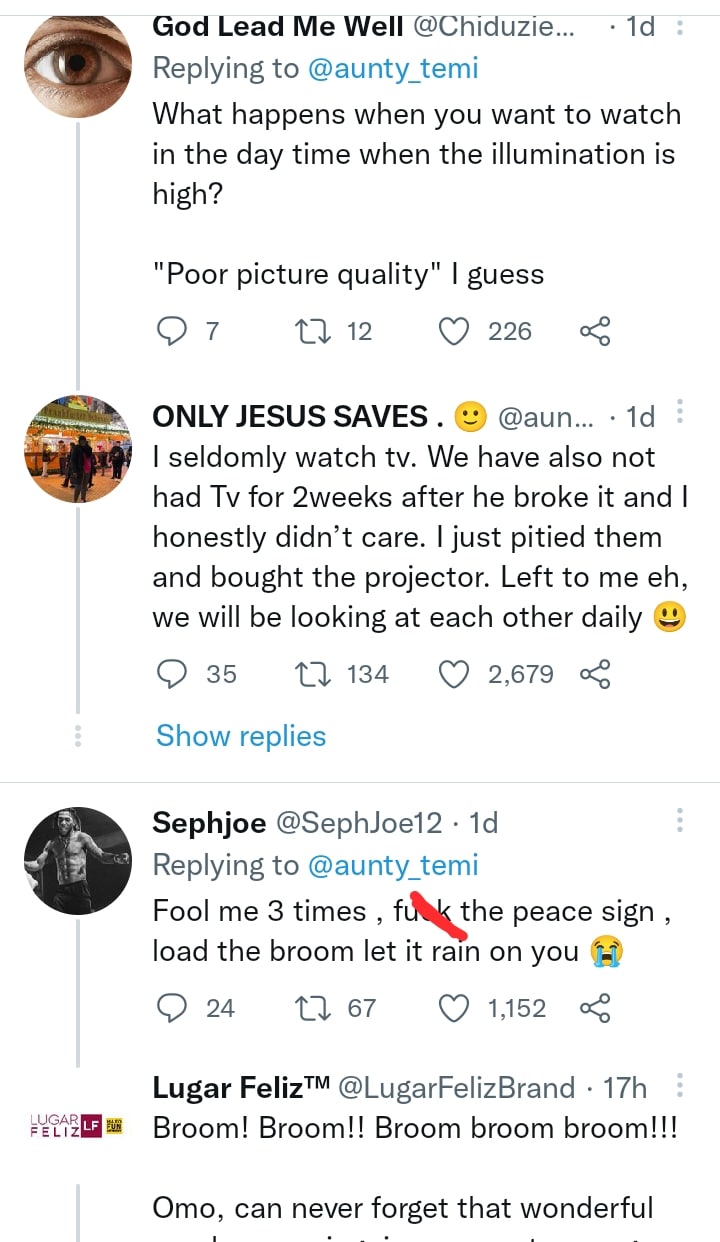Open @aunty_temi mention in Sephjoe's reply
This screenshot has height=1242, width=720.
coord(393,865)
